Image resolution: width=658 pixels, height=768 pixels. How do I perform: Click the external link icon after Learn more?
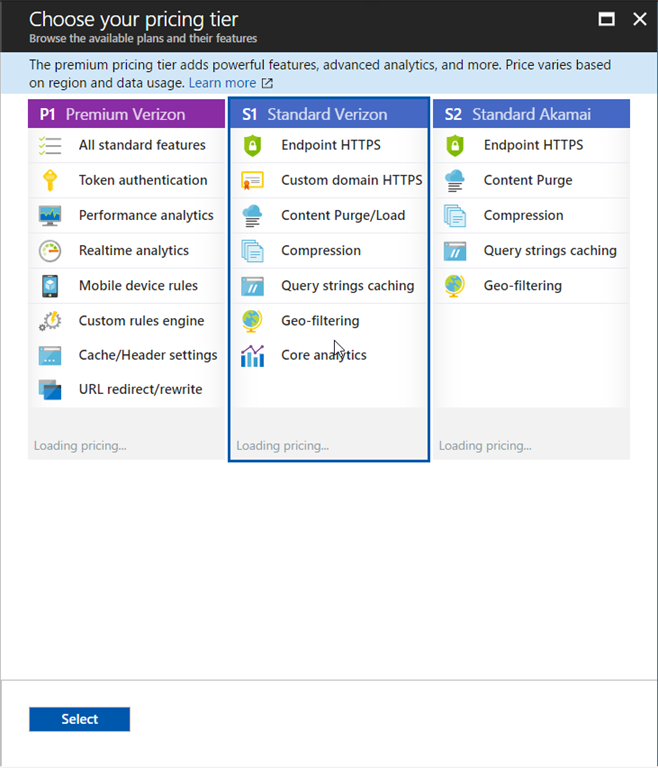[267, 83]
